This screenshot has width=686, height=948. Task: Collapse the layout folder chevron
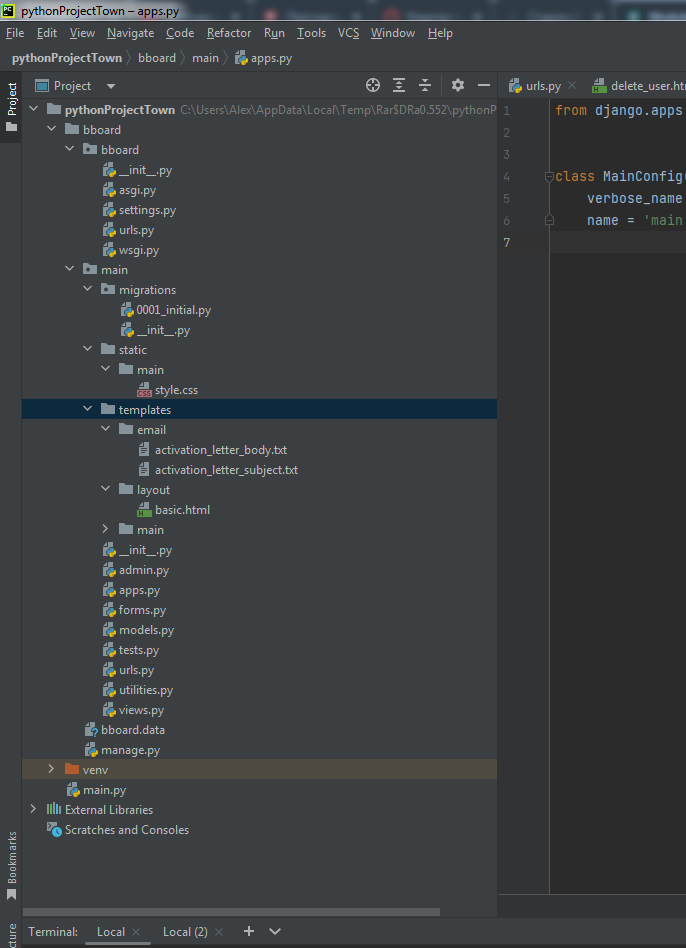(x=106, y=489)
